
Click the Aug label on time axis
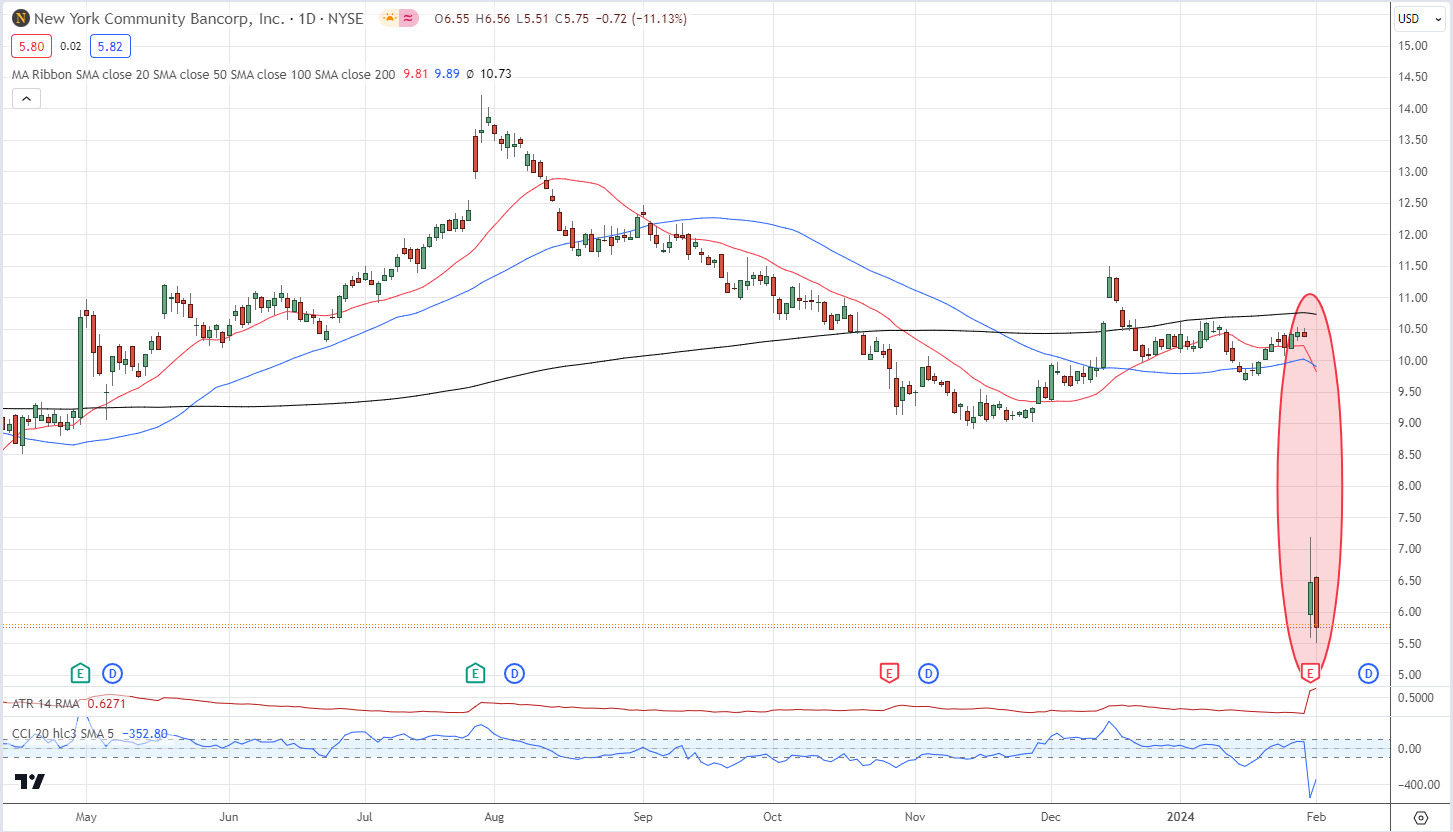(494, 816)
